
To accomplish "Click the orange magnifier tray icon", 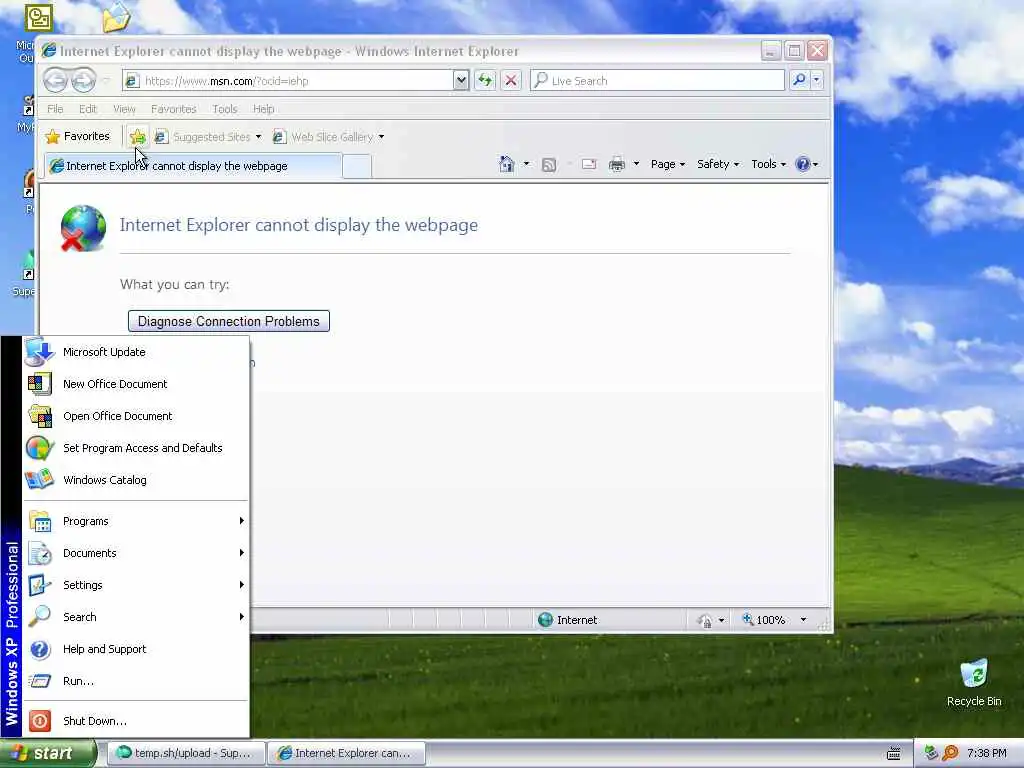I will 950,753.
